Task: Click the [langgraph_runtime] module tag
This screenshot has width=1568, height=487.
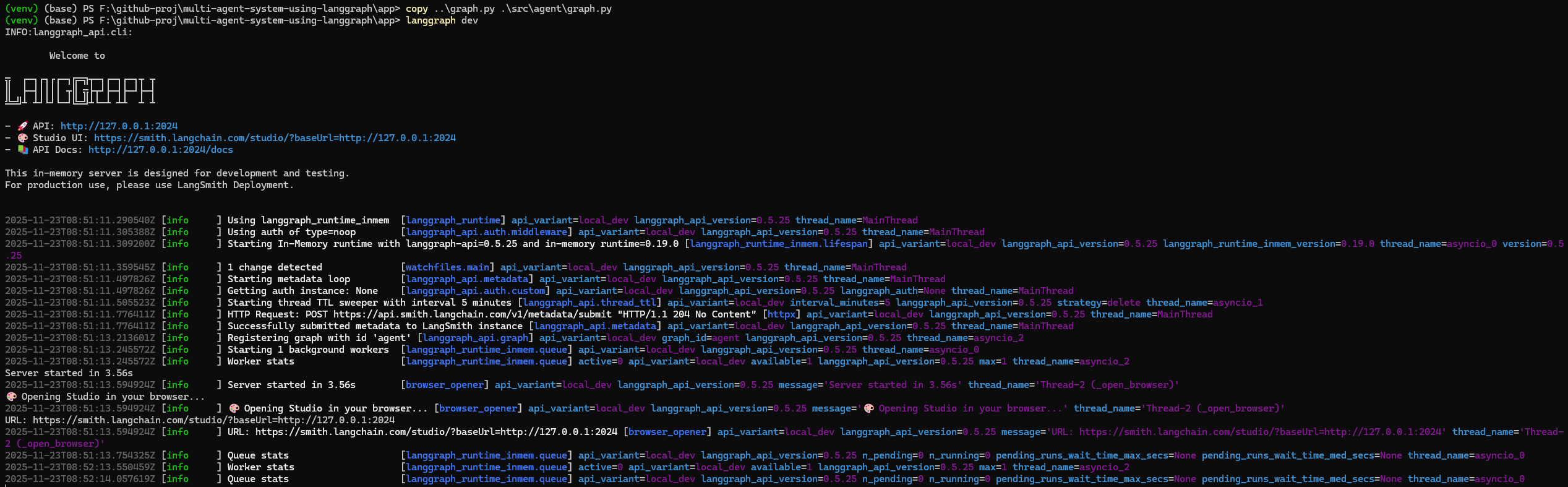Action: click(453, 220)
